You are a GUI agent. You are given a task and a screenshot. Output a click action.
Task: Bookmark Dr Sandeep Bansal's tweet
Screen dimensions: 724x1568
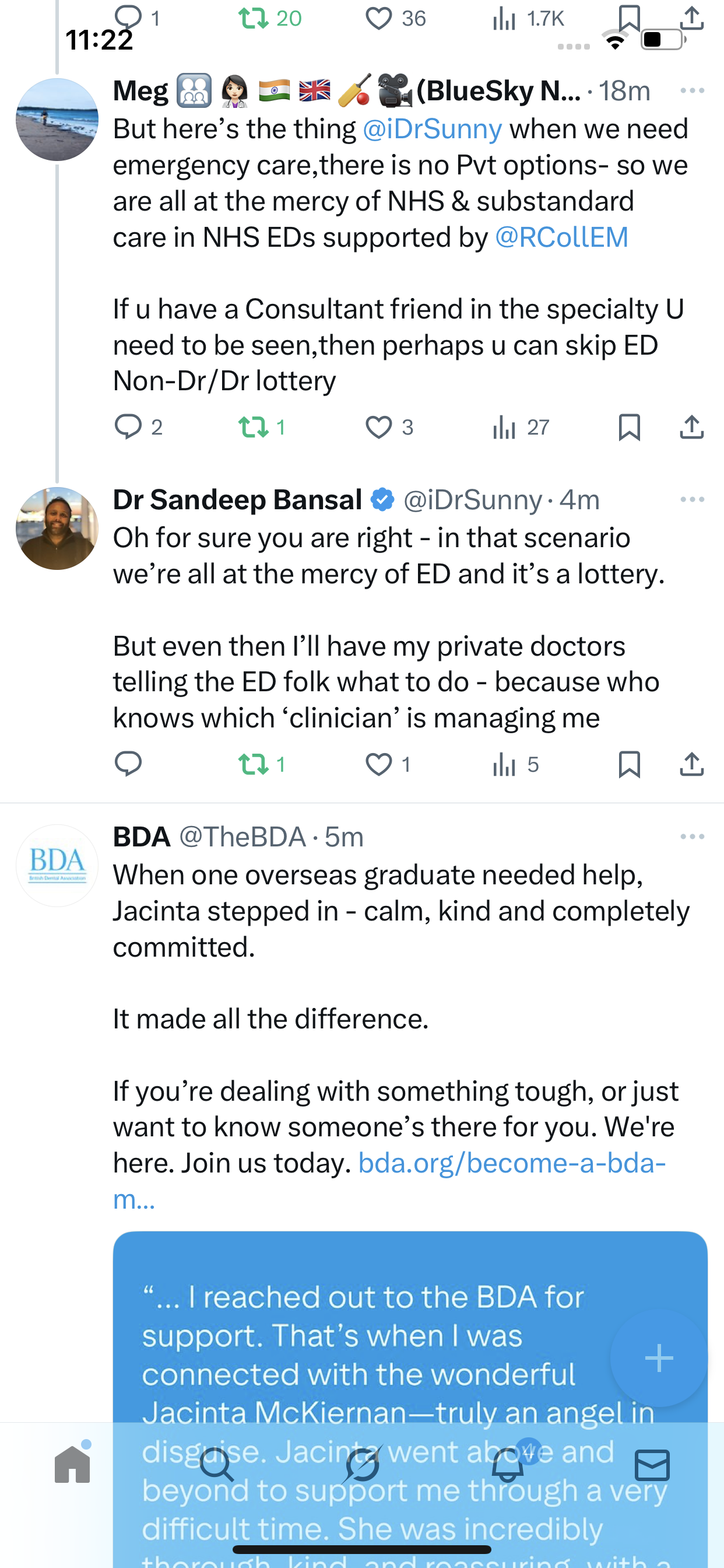pos(629,764)
